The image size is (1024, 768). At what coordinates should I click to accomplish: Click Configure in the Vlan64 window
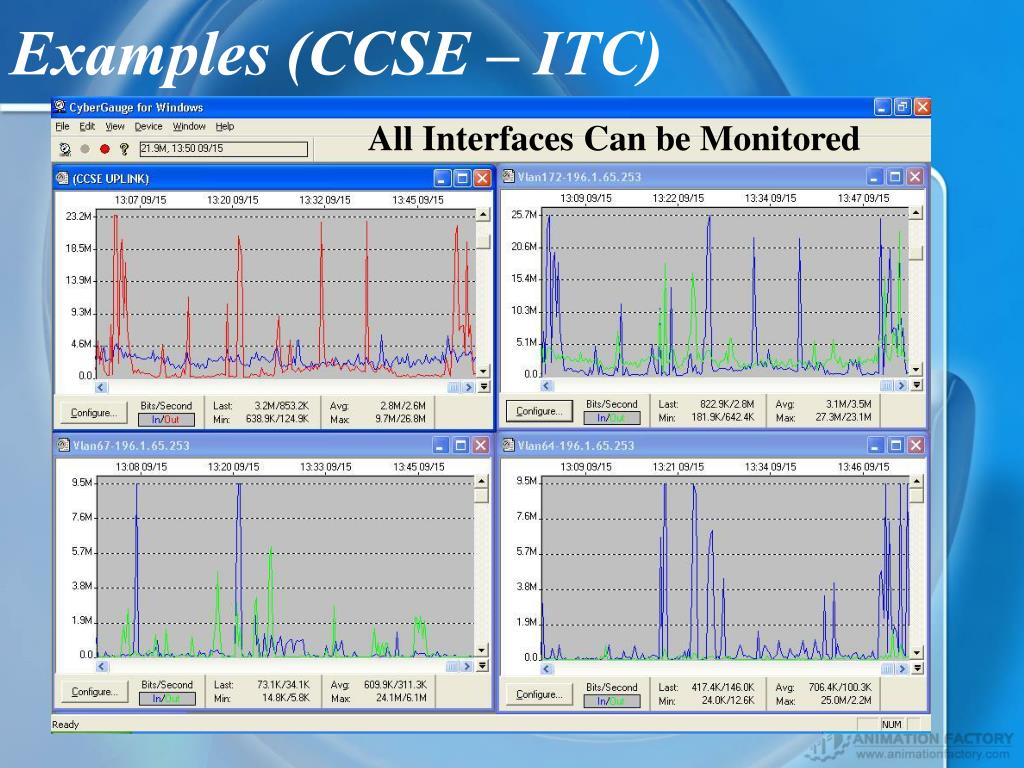tap(539, 694)
